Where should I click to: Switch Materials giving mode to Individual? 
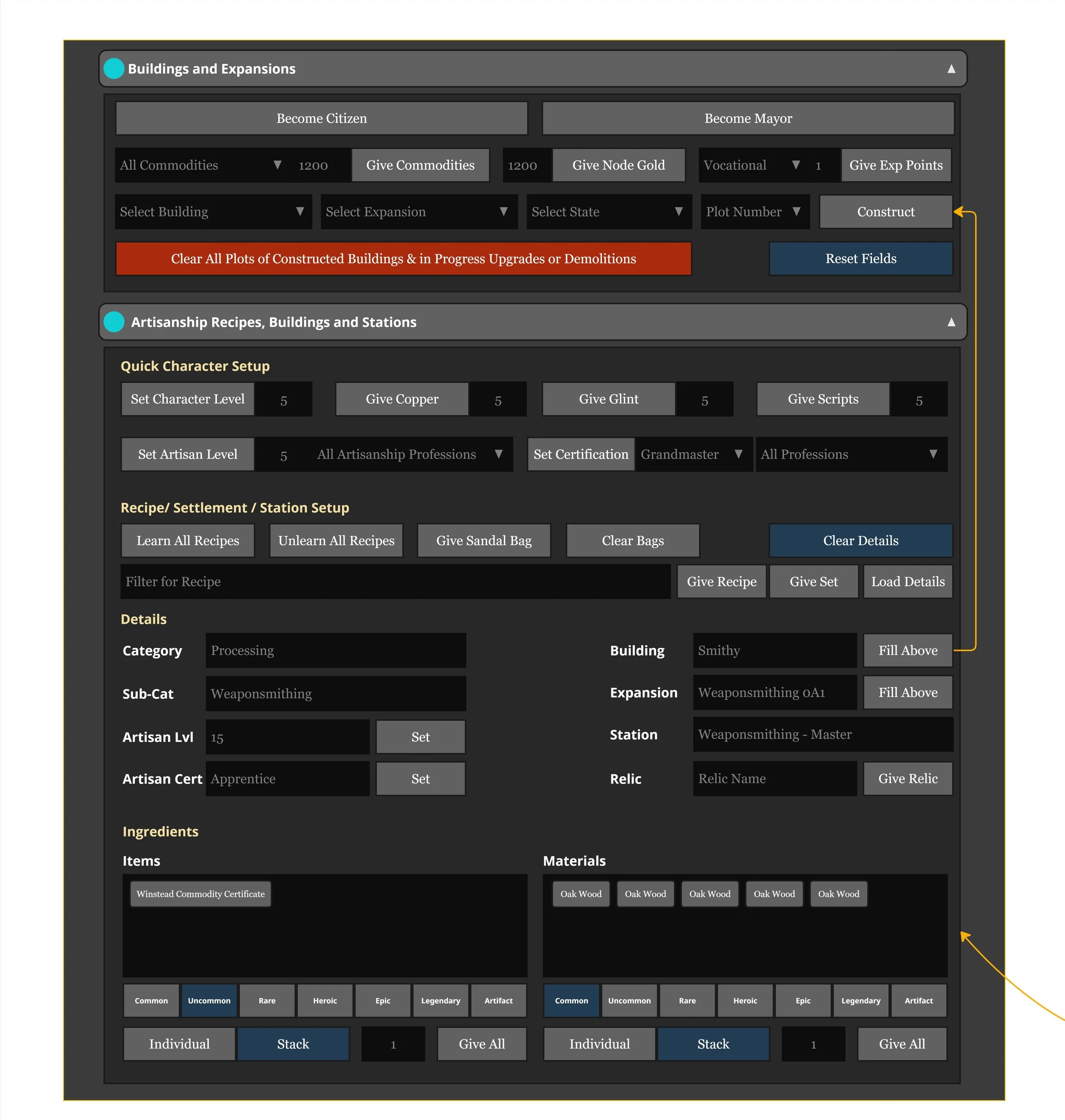click(x=599, y=1043)
